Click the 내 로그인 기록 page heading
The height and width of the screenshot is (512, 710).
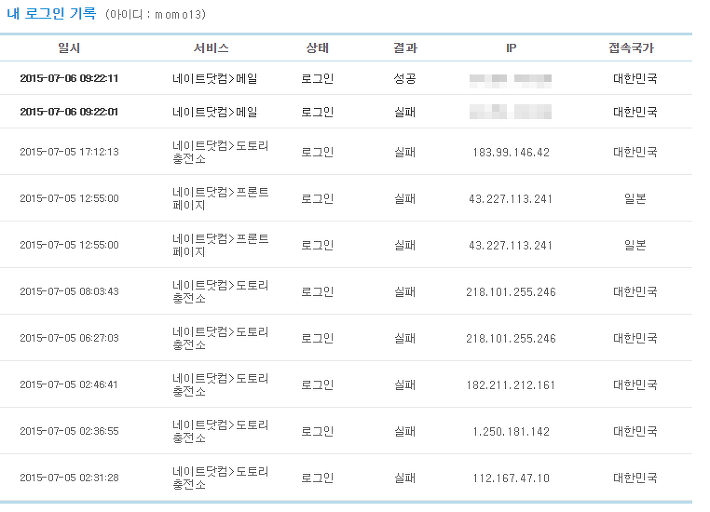51,14
